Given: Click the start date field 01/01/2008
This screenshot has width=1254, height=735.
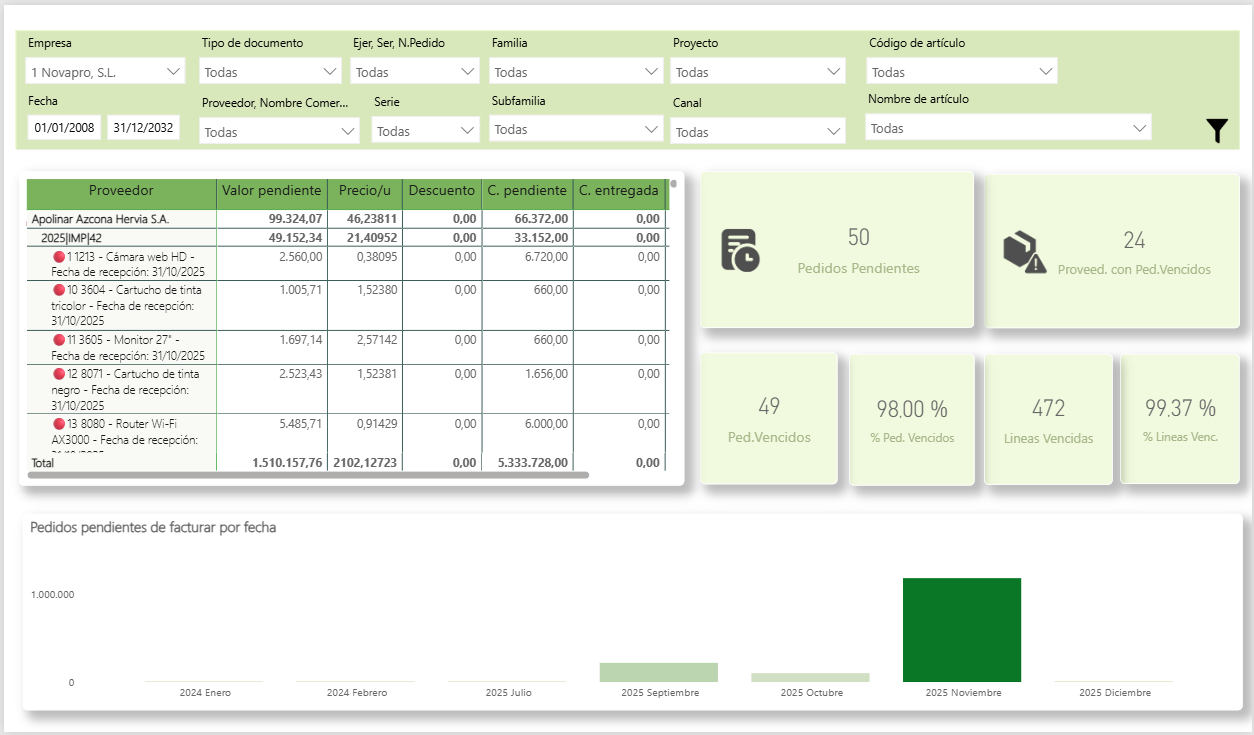Looking at the screenshot, I should (64, 128).
